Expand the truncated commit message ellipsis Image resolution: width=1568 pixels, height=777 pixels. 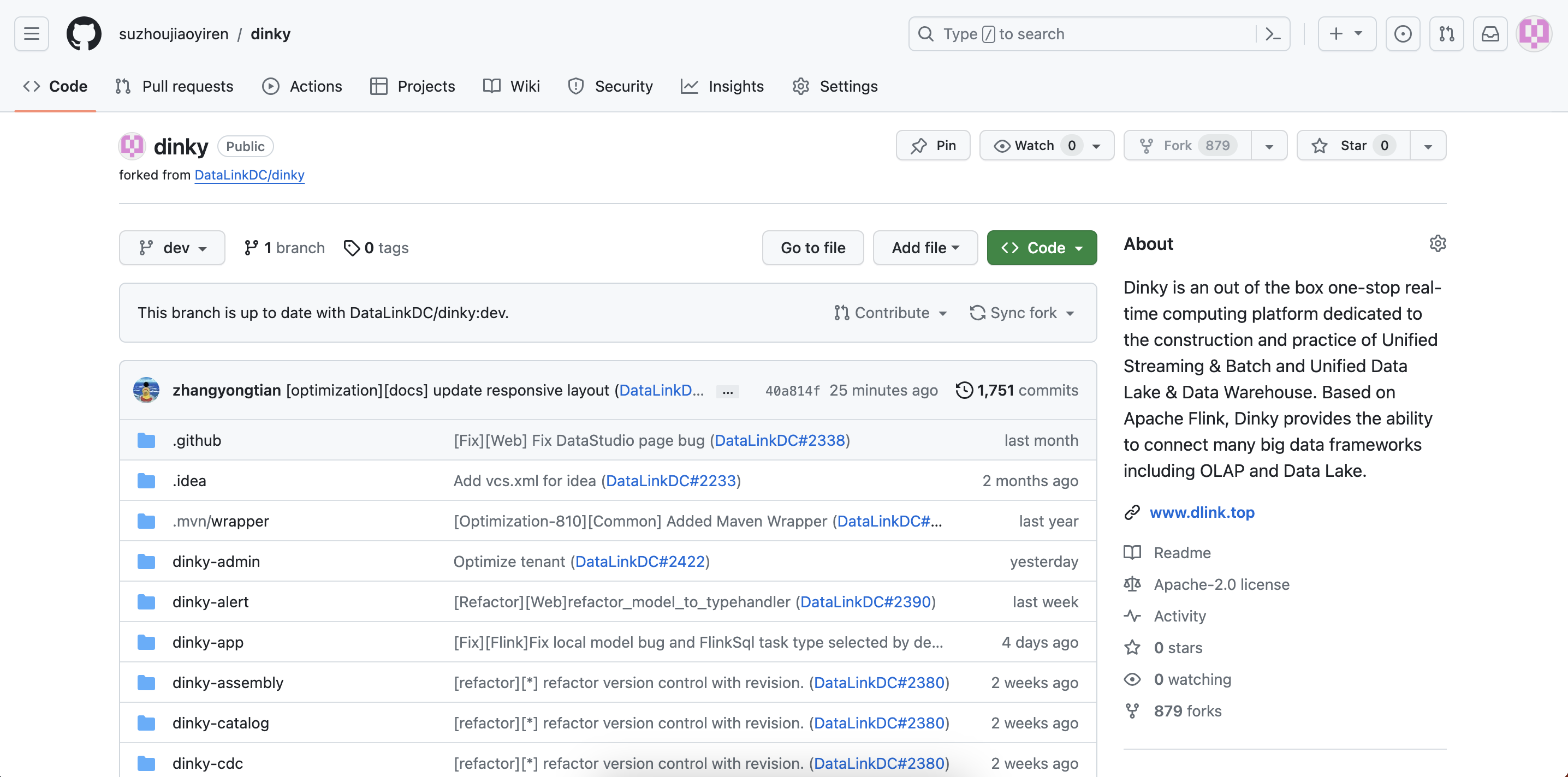tap(727, 391)
